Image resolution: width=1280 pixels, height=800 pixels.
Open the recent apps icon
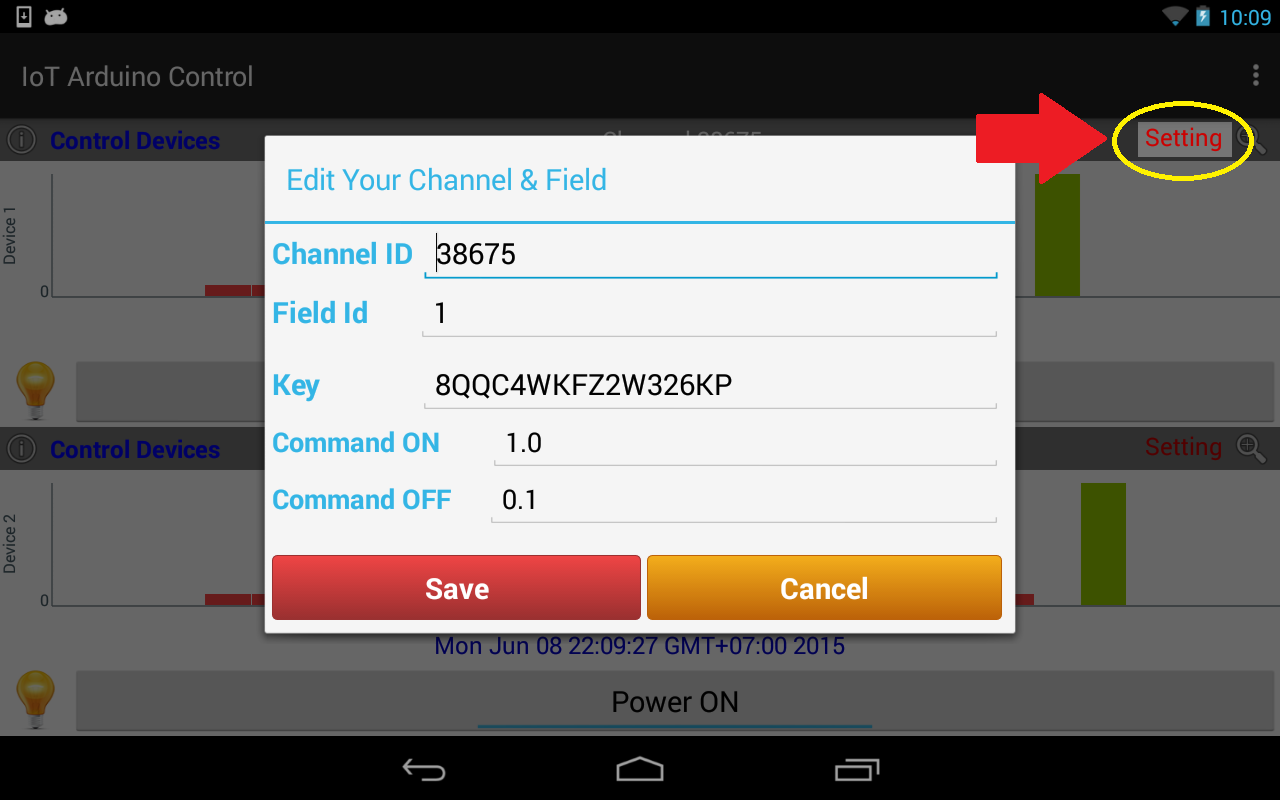[856, 769]
